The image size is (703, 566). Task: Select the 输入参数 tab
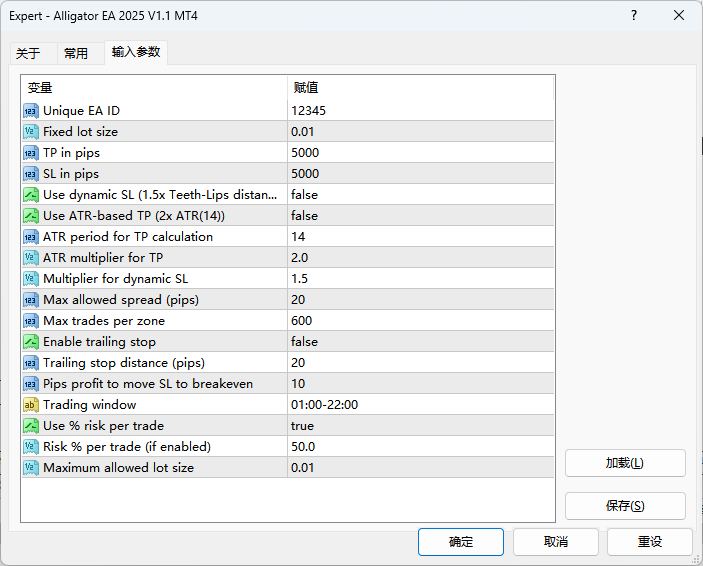tap(136, 52)
